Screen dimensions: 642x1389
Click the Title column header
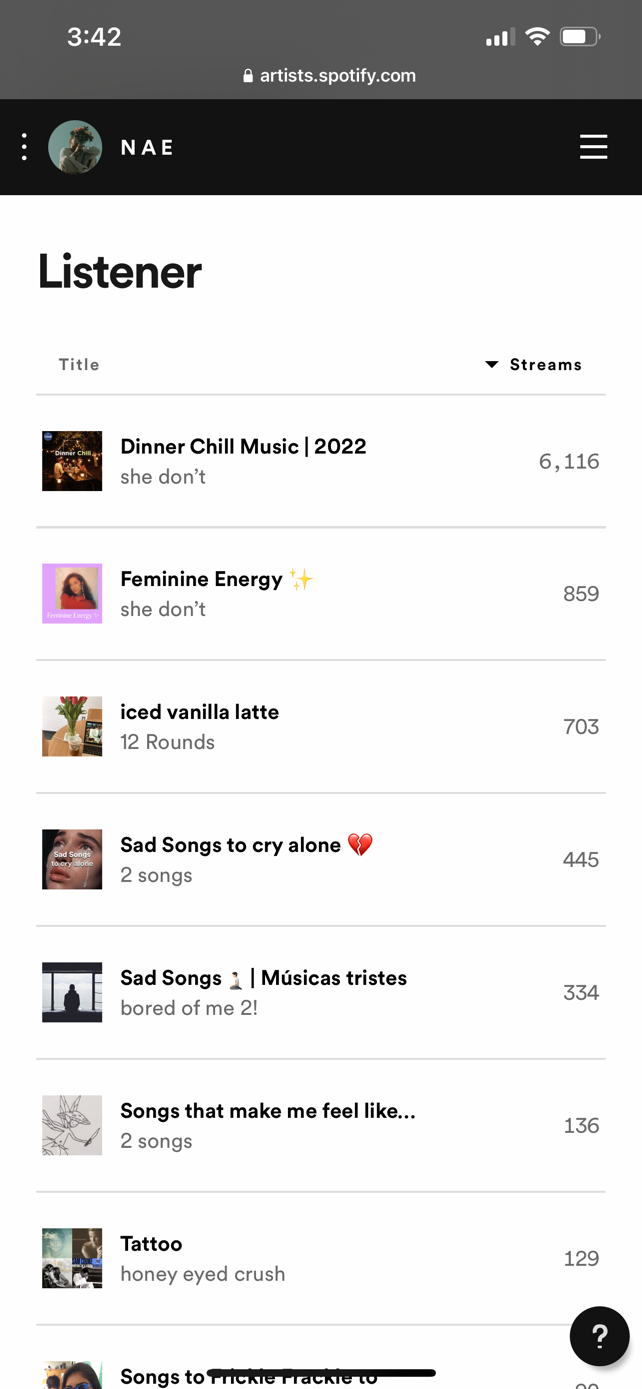[x=79, y=365]
